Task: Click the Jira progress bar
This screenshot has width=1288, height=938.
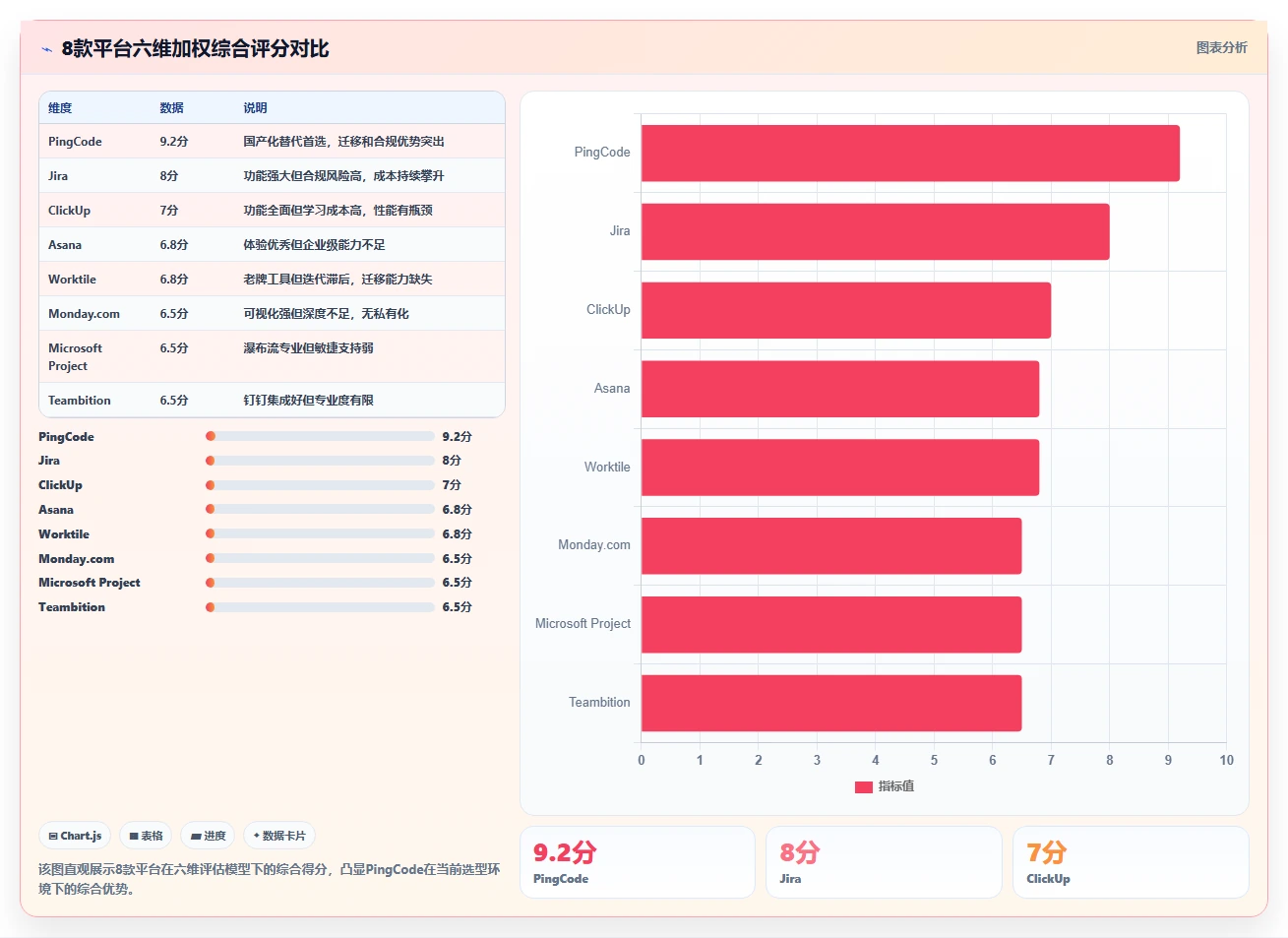Action: [x=320, y=461]
